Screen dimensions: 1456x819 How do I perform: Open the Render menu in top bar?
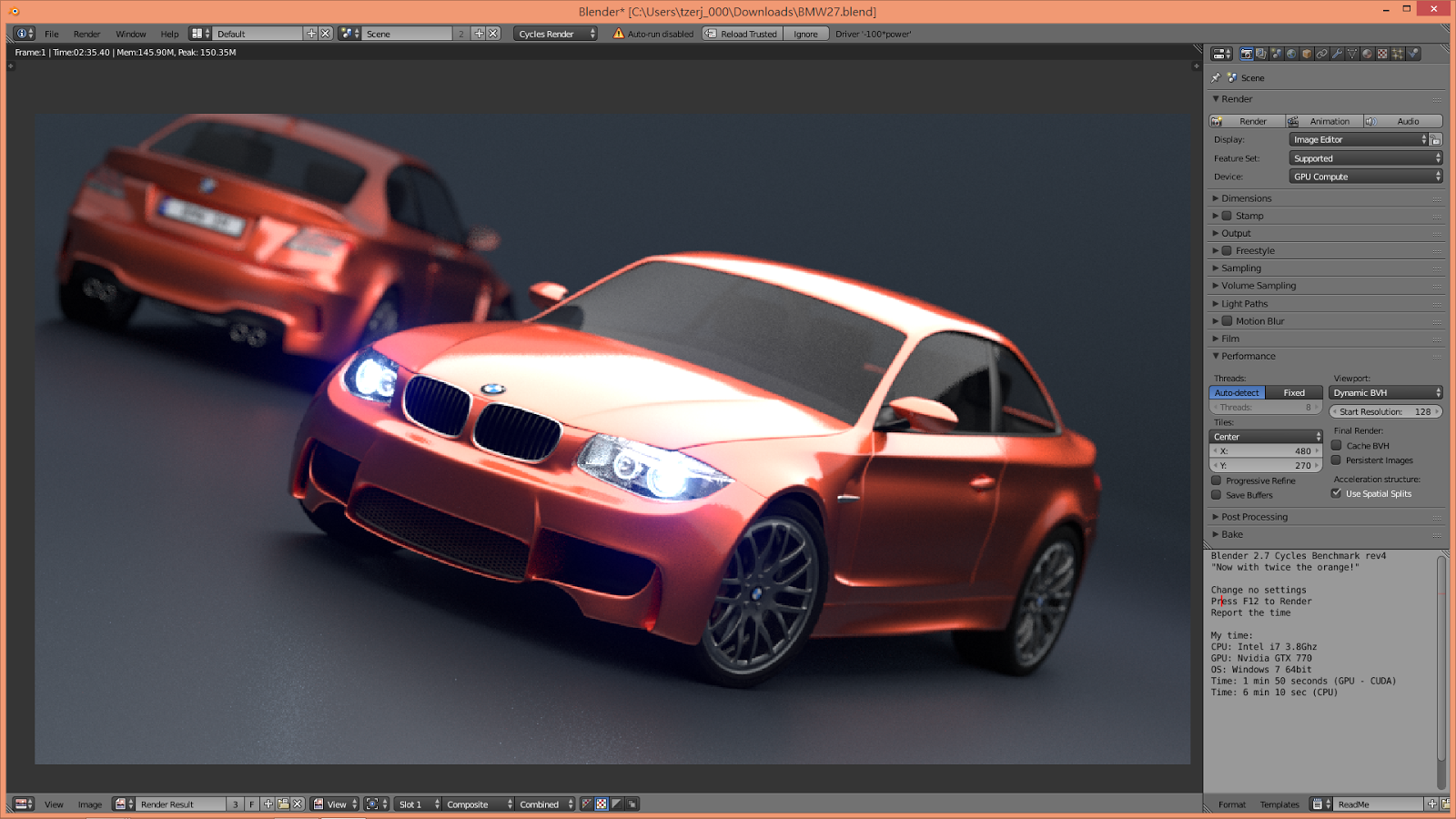(x=87, y=35)
